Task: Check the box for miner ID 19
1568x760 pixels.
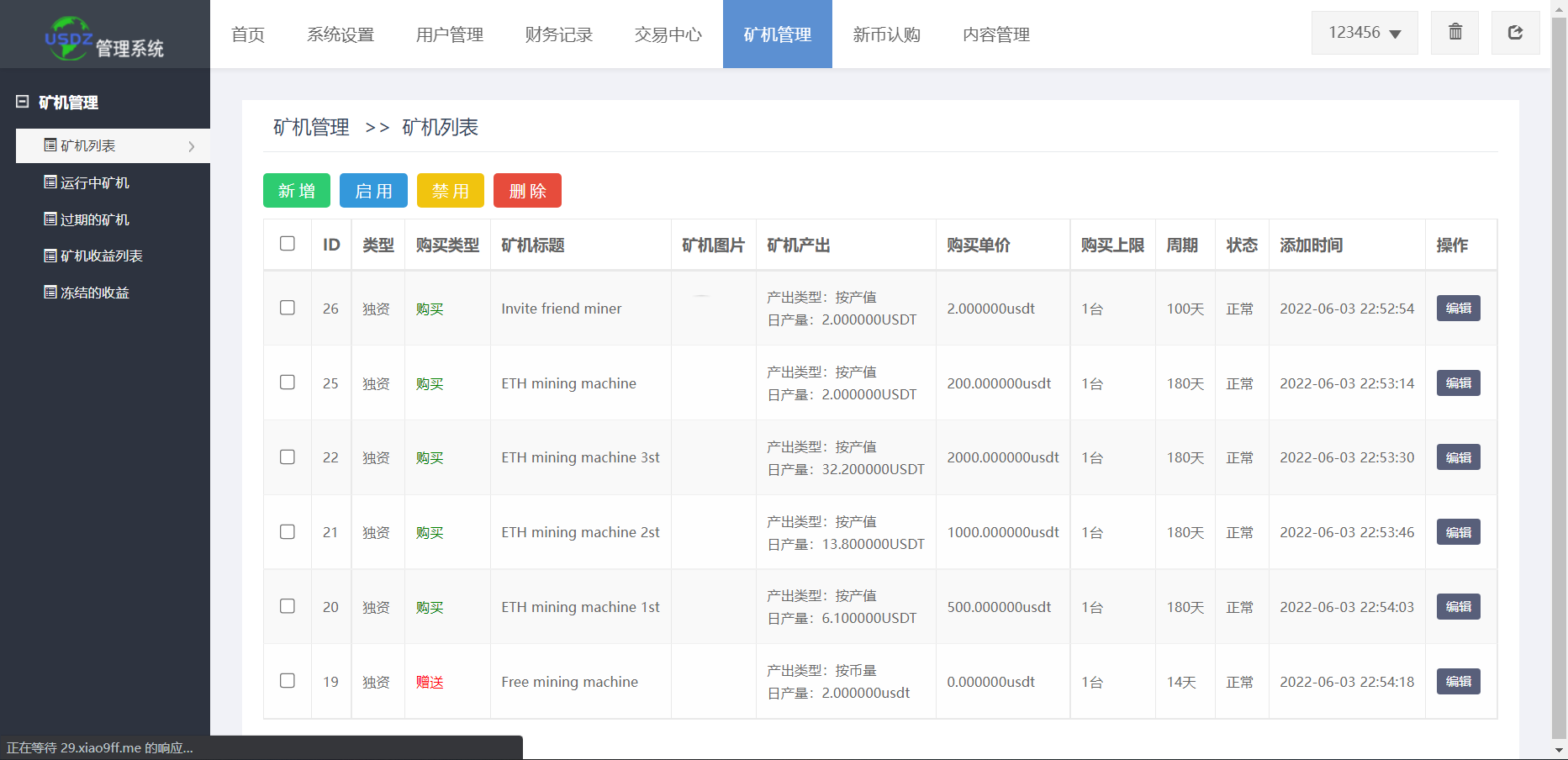Action: pos(288,681)
